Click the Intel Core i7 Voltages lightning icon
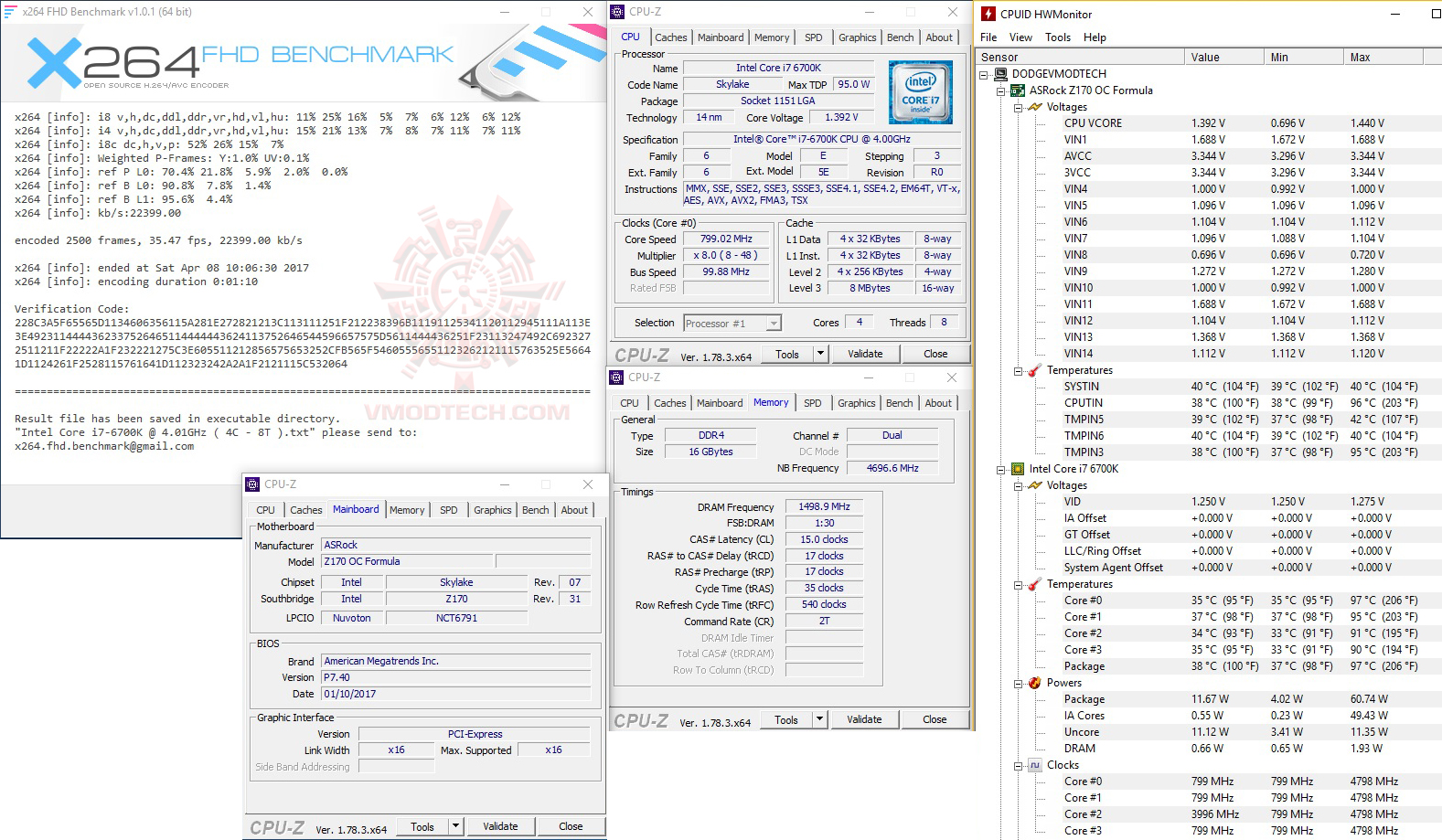This screenshot has height=840, width=1442. [x=1035, y=485]
